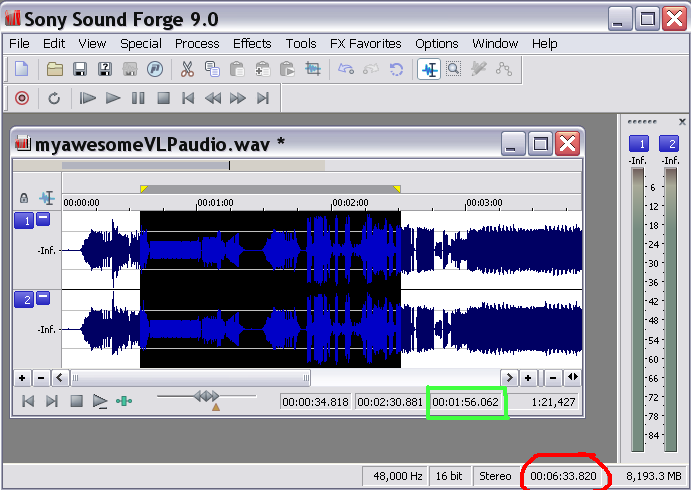
Task: Click the Copy toolbar icon
Action: point(212,69)
